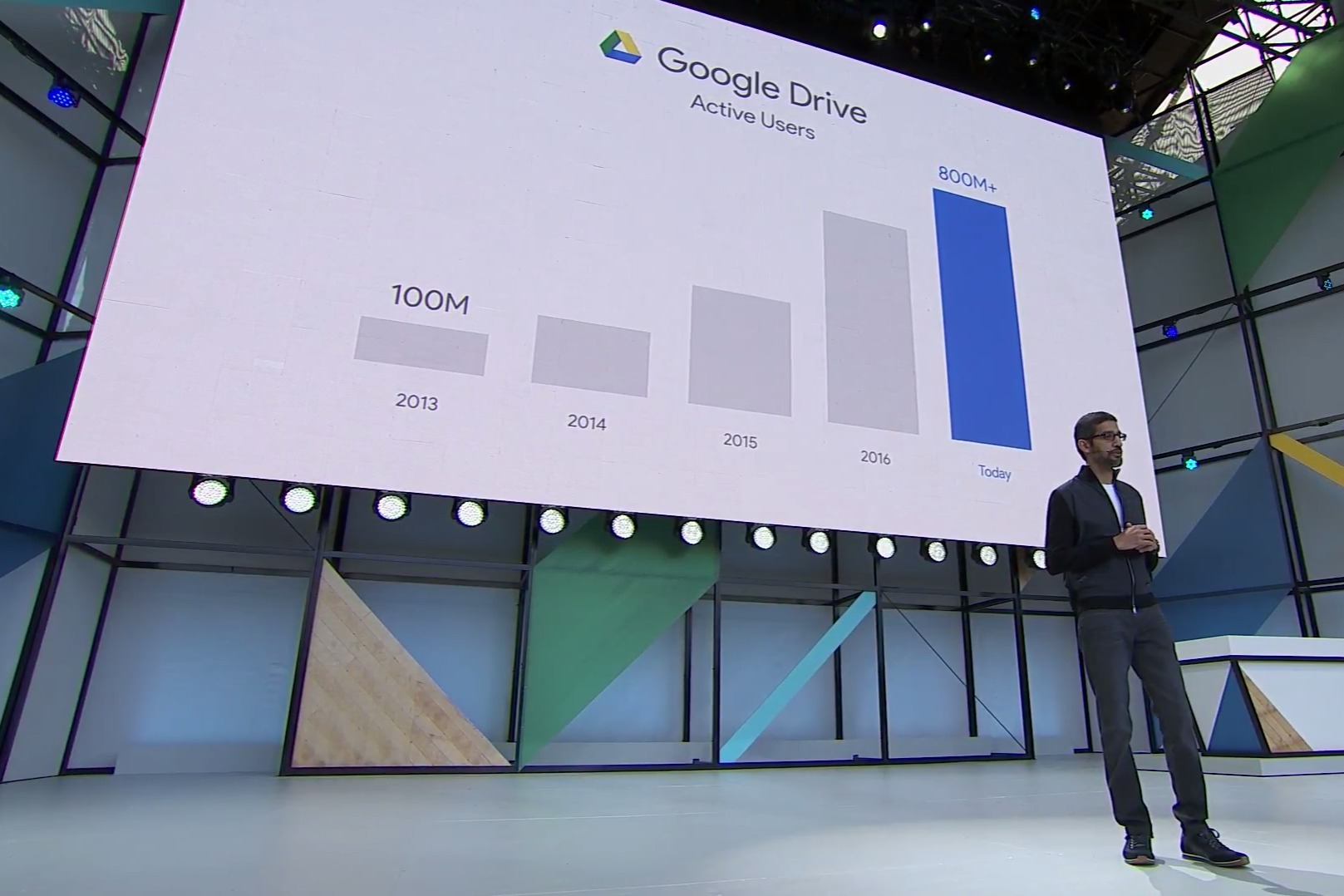Select the gray 2014 bar
Image resolution: width=1344 pixels, height=896 pixels.
click(591, 357)
